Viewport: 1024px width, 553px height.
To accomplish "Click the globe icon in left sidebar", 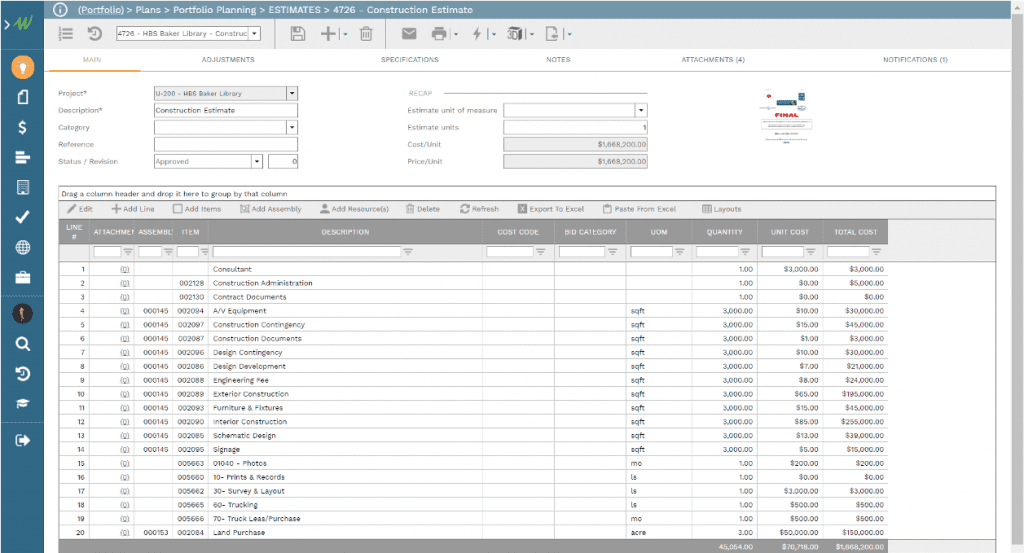I will [x=22, y=247].
